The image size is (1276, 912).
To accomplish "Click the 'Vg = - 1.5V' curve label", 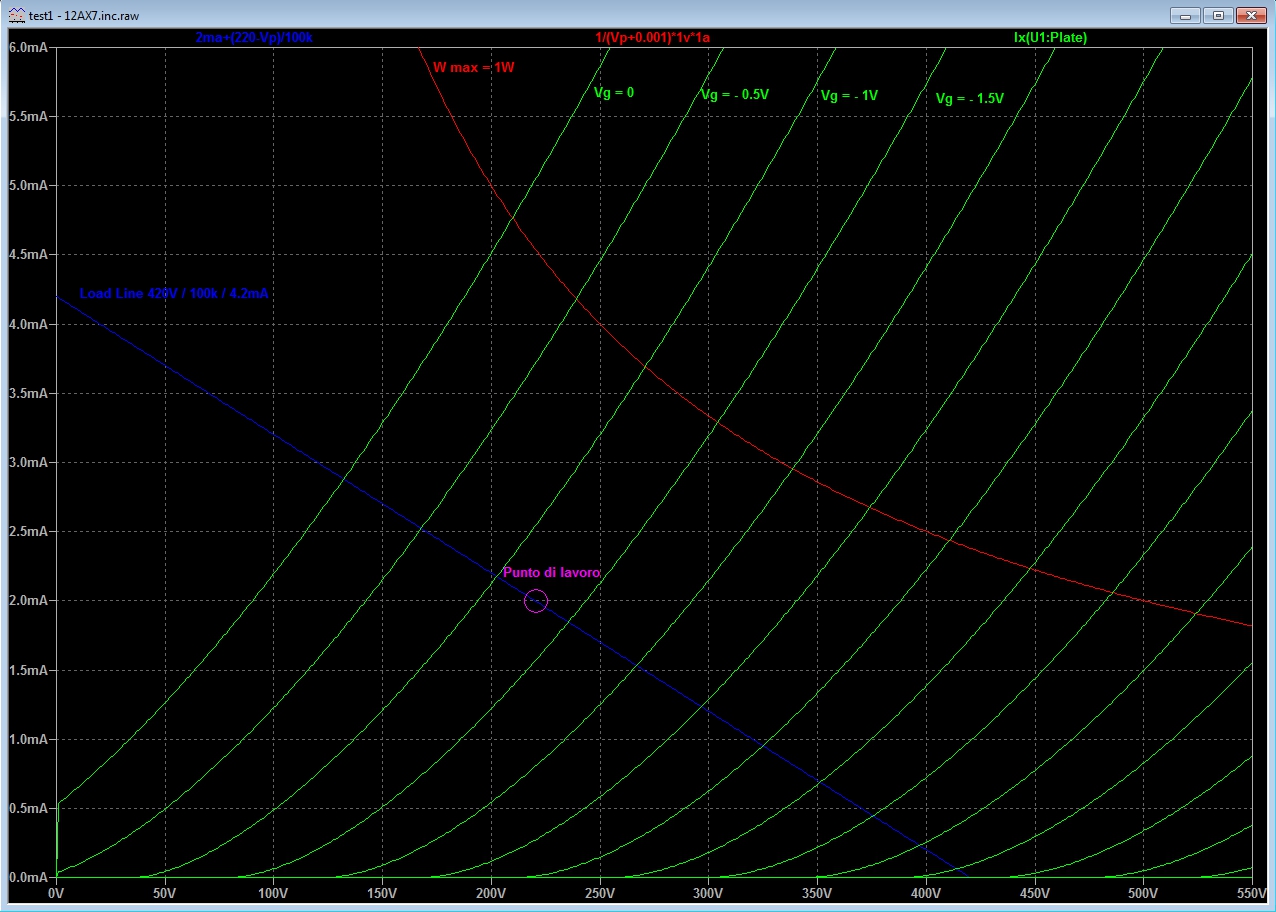I will 968,99.
